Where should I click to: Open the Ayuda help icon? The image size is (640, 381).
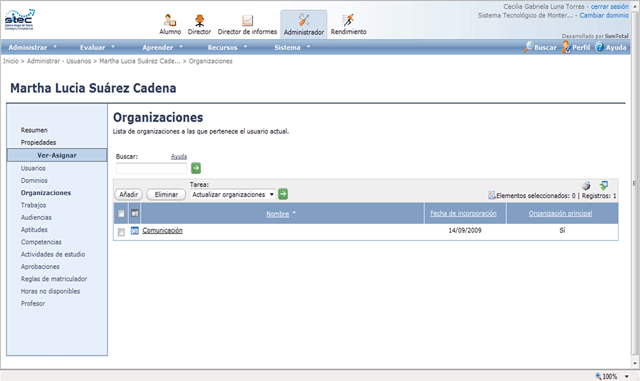(x=600, y=47)
